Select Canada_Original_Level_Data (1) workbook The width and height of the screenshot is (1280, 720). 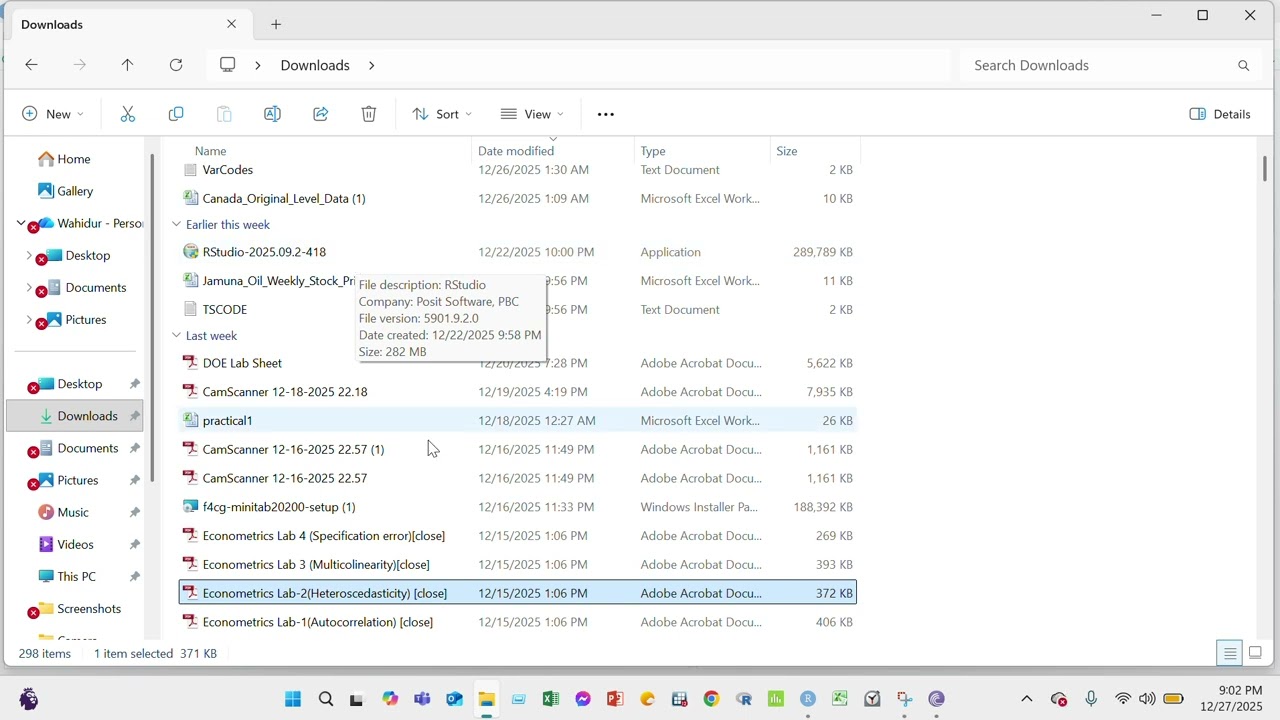pyautogui.click(x=518, y=198)
